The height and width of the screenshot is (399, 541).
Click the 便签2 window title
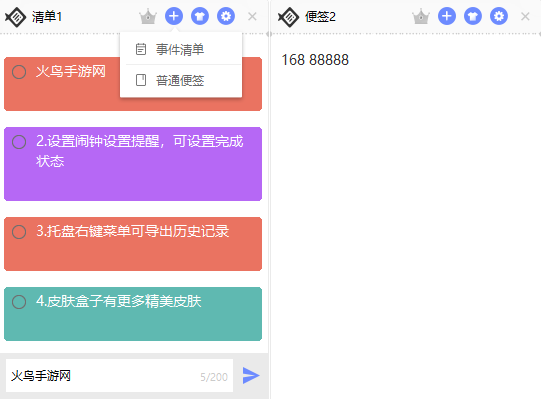[x=320, y=17]
